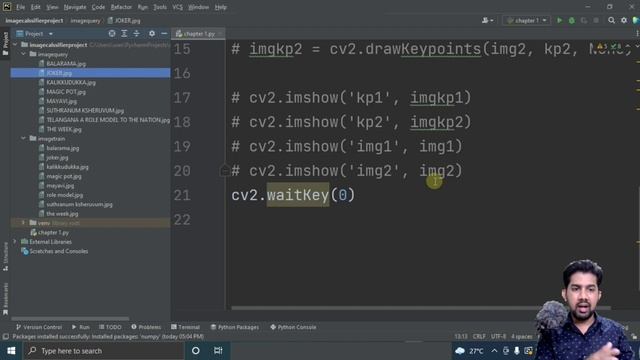Viewport: 640px width, 360px height.
Task: Run the chapter 1 configuration
Action: click(560, 20)
